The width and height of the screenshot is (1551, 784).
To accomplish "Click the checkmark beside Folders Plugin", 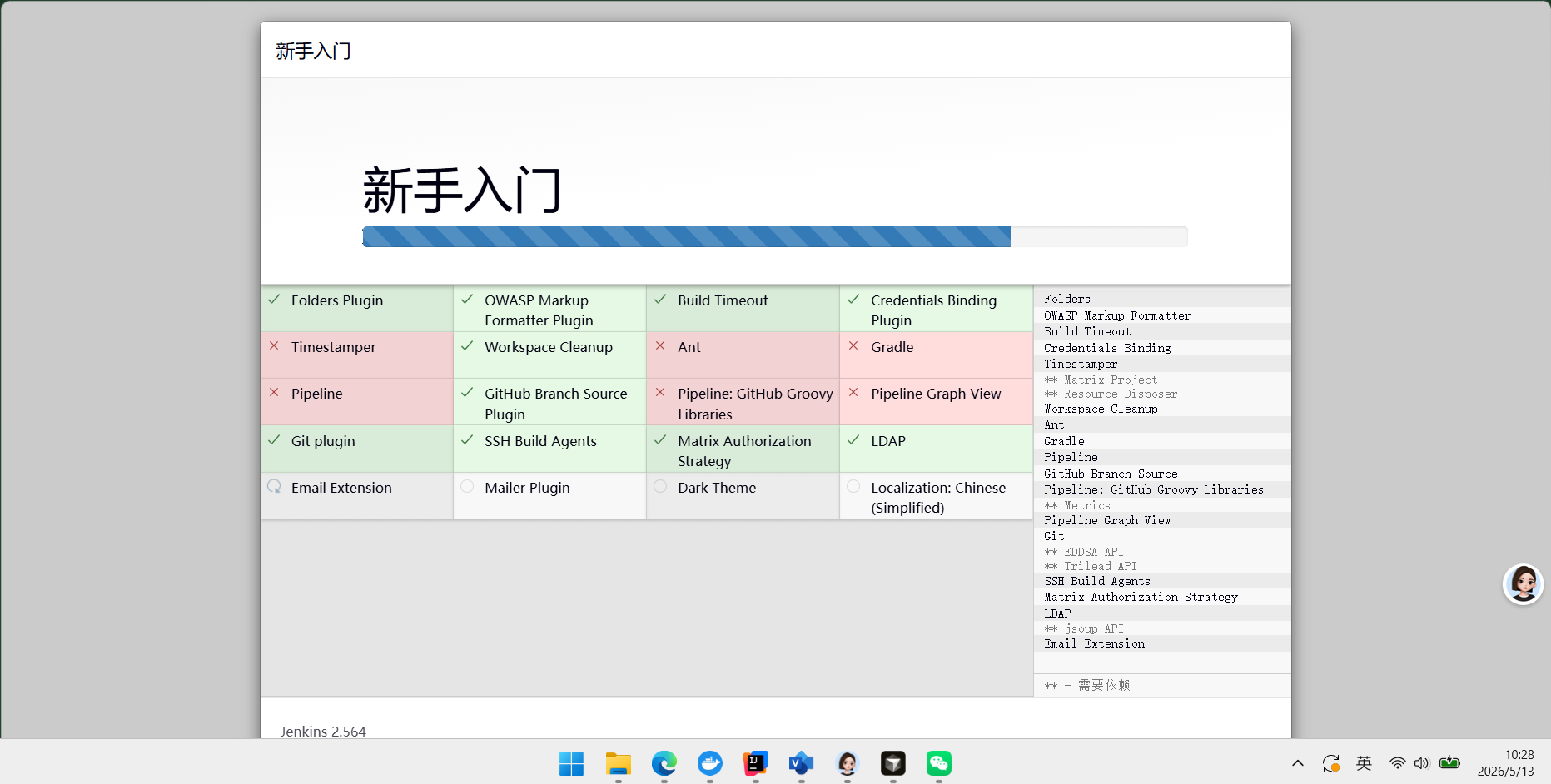I will tap(274, 300).
